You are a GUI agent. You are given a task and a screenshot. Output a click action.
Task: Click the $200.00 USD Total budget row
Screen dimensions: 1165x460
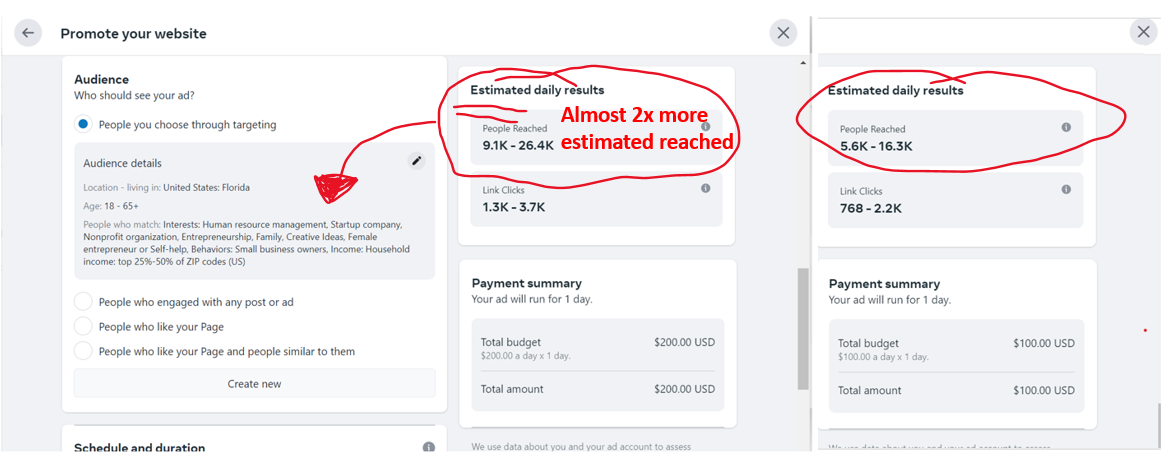coord(598,348)
